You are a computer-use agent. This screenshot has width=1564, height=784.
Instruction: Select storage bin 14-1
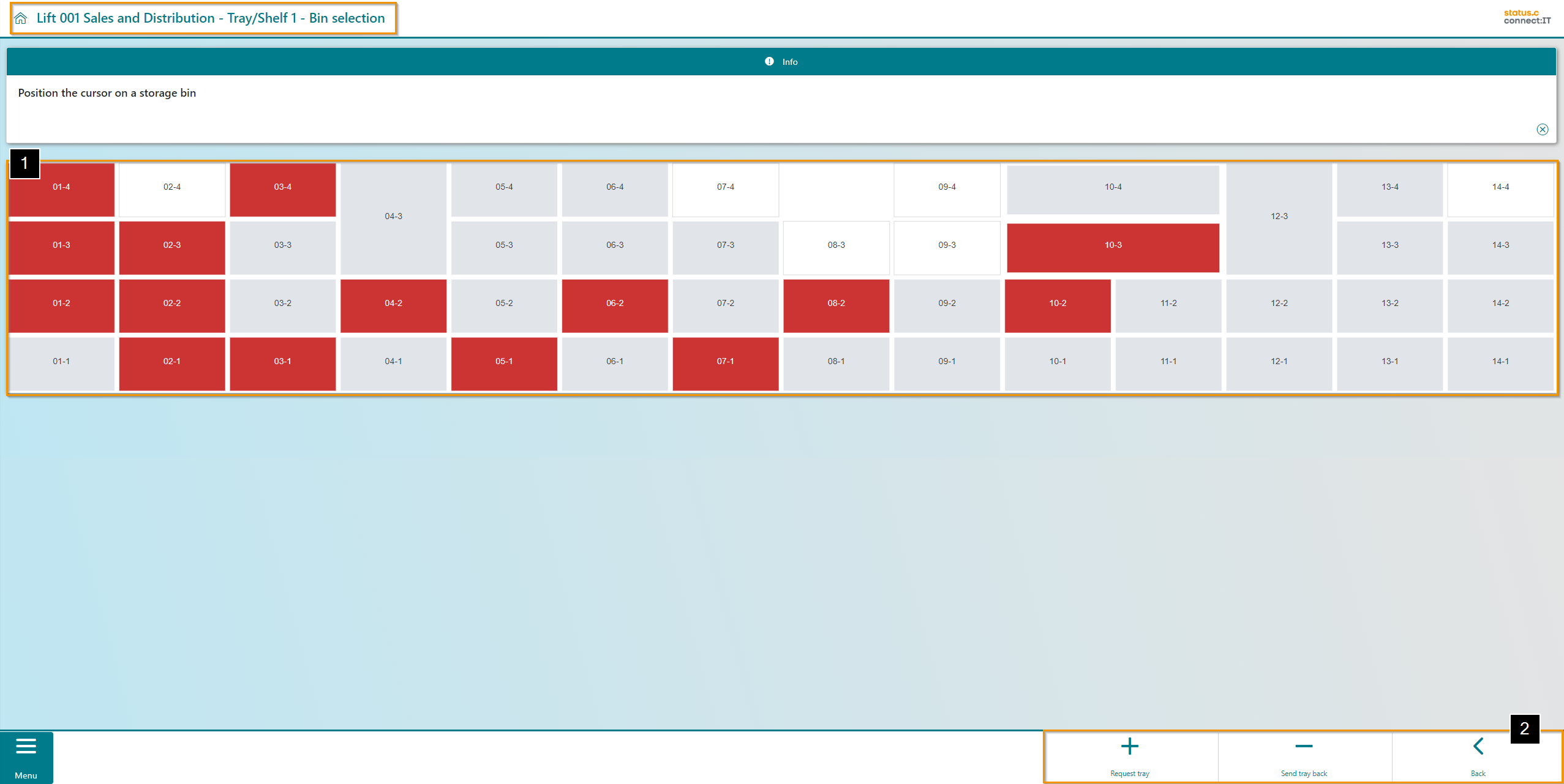point(1500,362)
